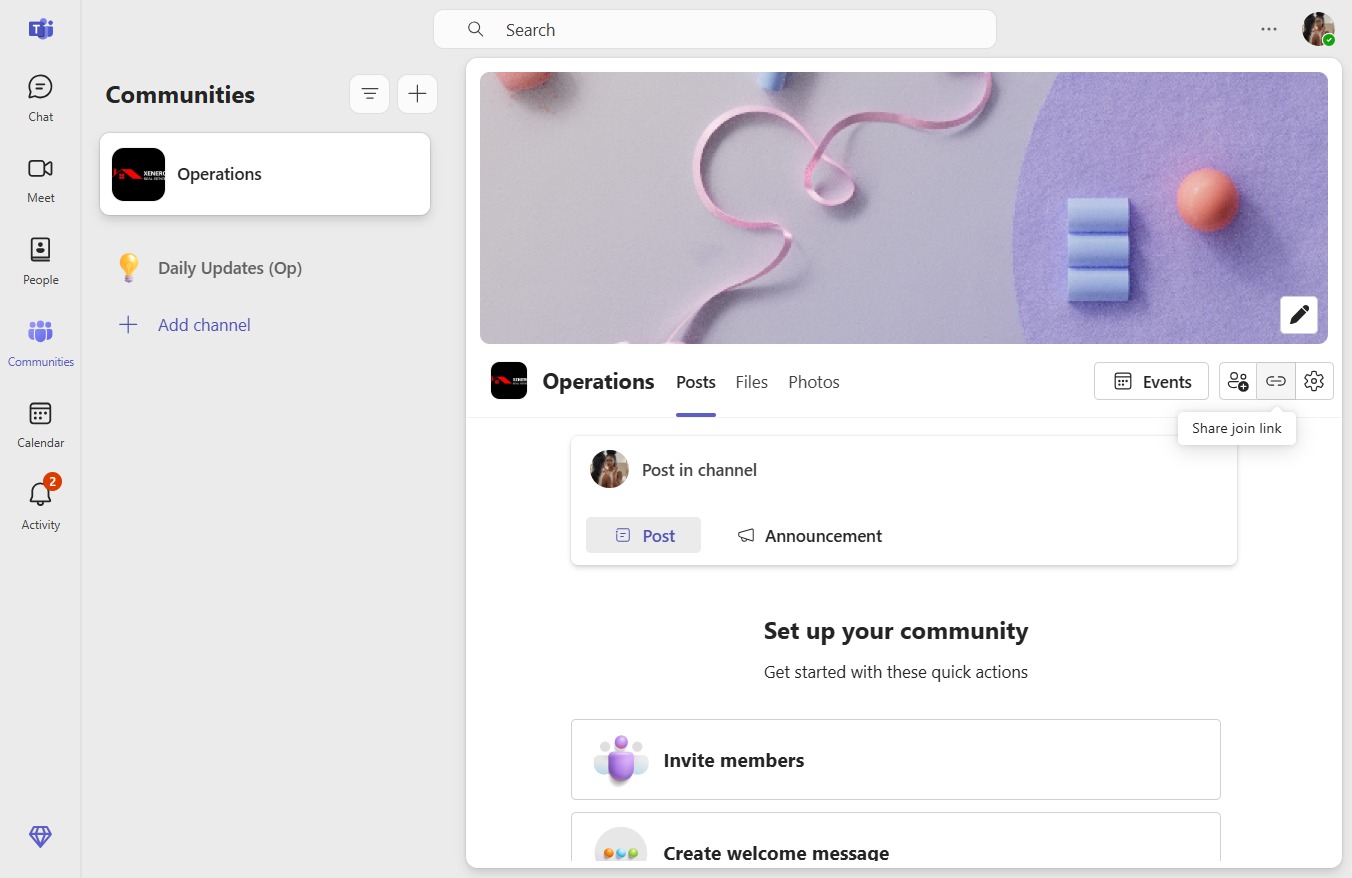Screen dimensions: 1352x878
Task: Open the Chat section in sidebar
Action: (40, 98)
